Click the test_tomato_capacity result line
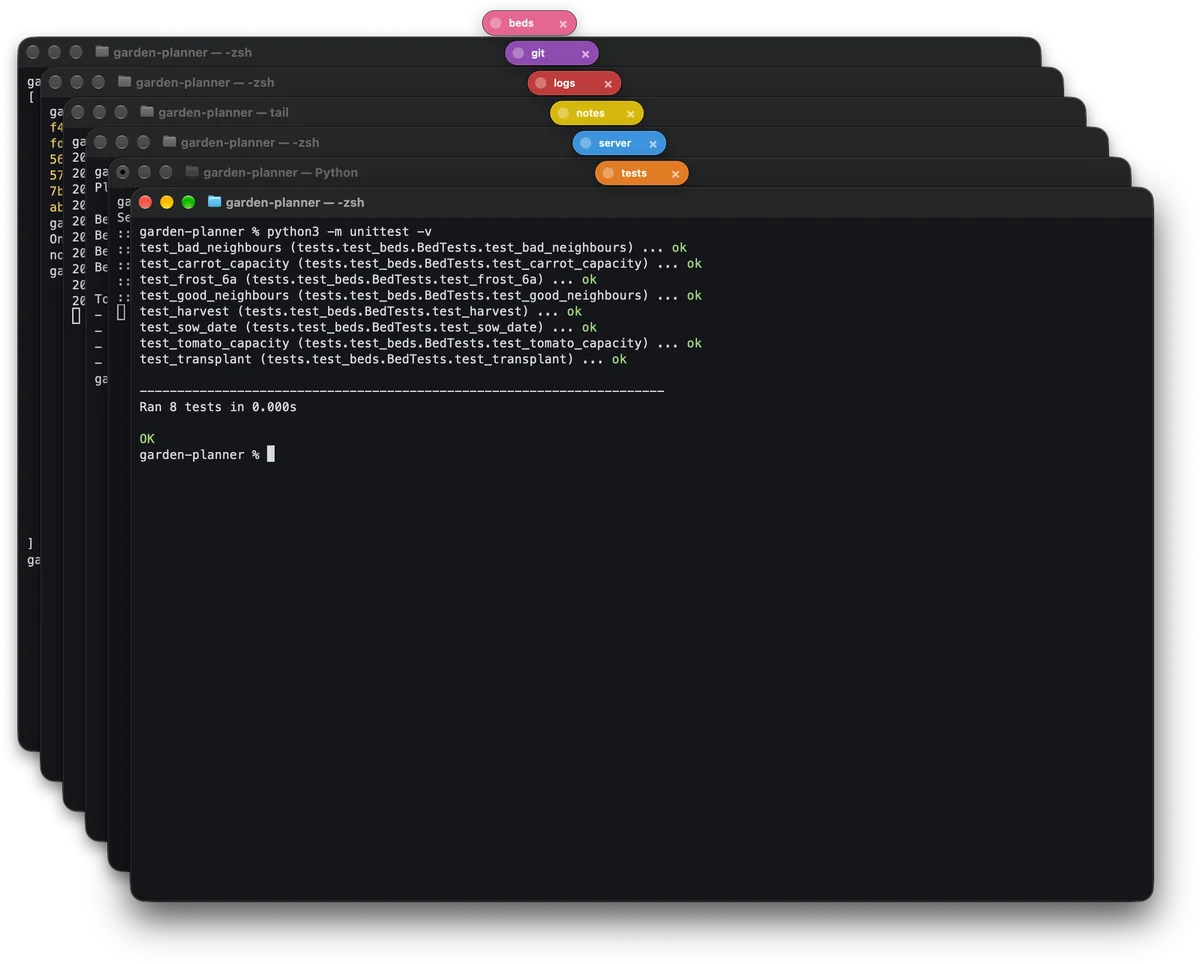 (x=421, y=343)
